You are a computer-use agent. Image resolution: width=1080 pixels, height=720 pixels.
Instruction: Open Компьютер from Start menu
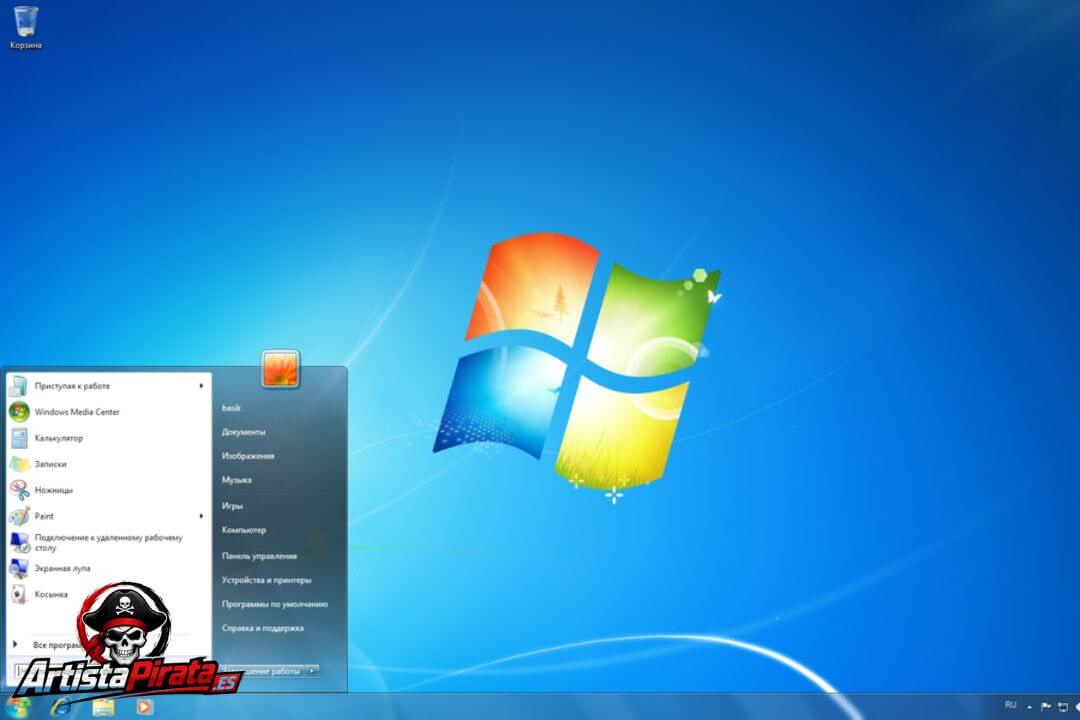(x=244, y=530)
